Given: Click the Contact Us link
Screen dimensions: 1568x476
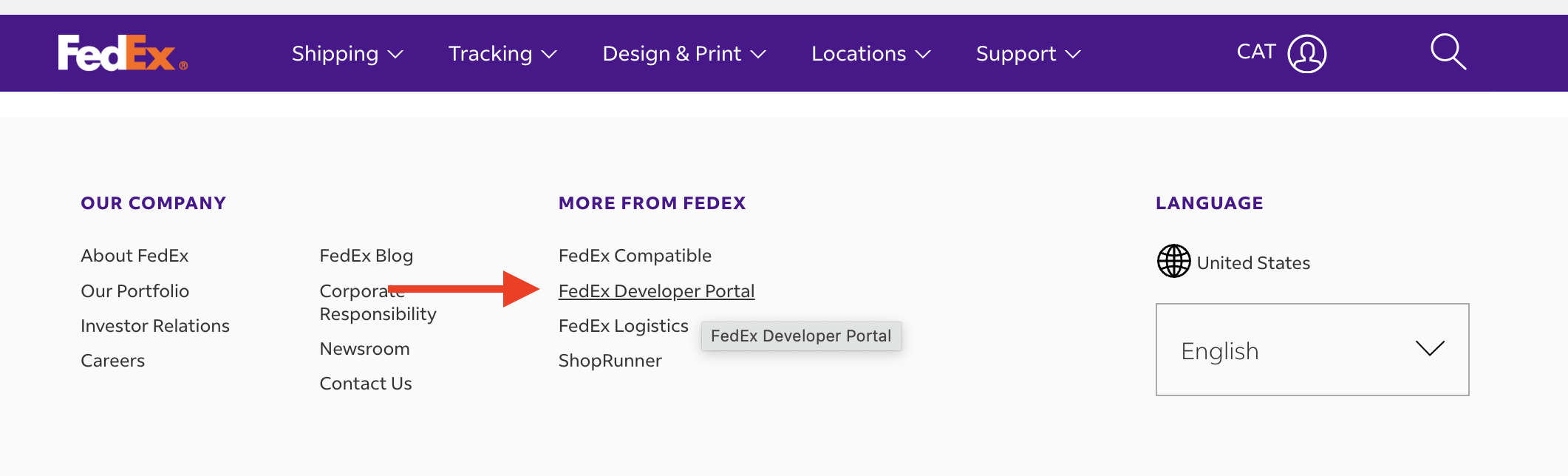Looking at the screenshot, I should 366,384.
